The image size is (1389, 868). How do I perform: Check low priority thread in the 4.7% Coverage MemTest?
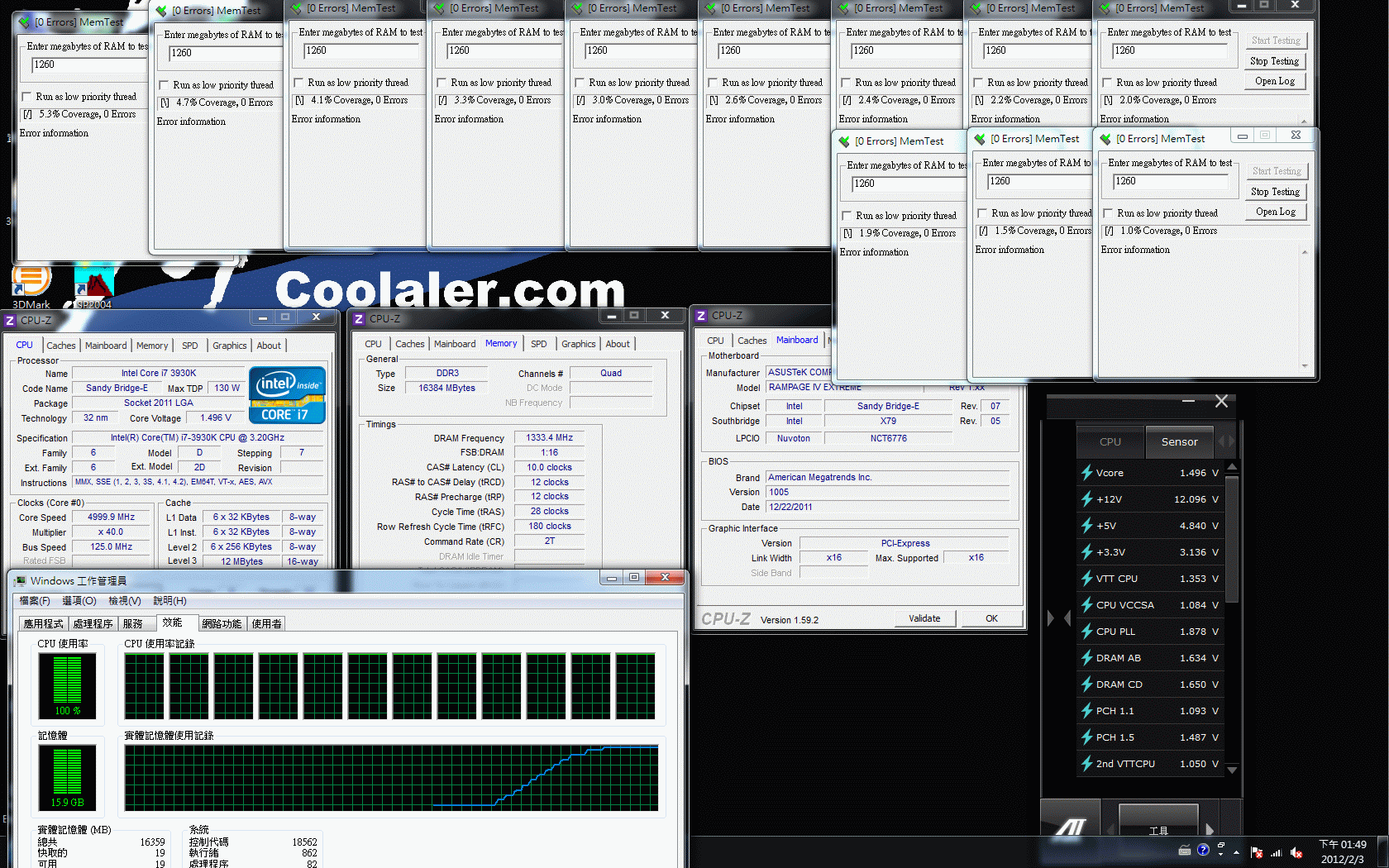point(164,85)
